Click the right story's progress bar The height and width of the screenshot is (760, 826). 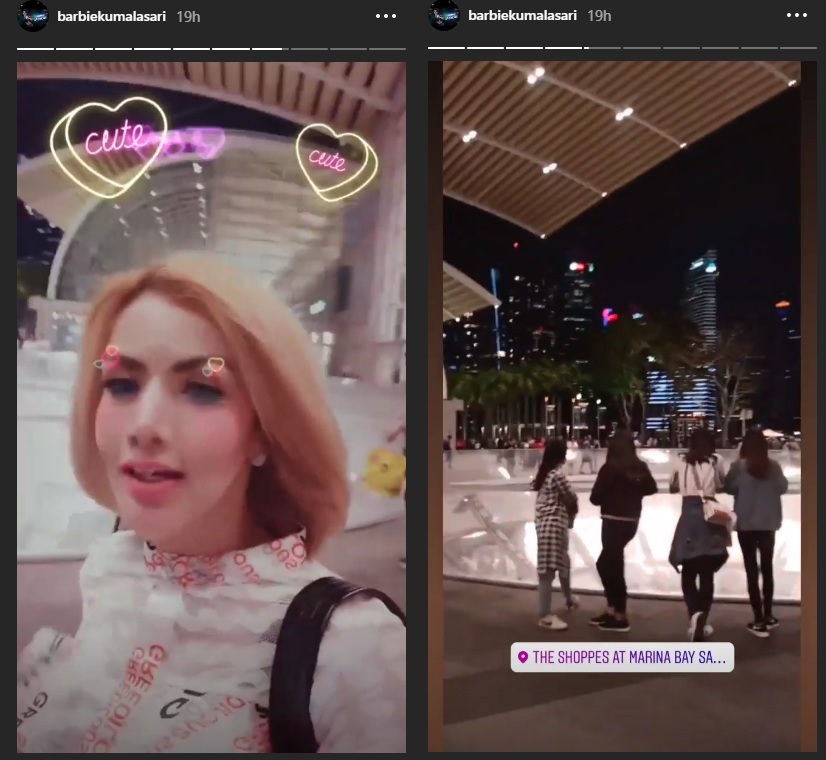pyautogui.click(x=622, y=48)
